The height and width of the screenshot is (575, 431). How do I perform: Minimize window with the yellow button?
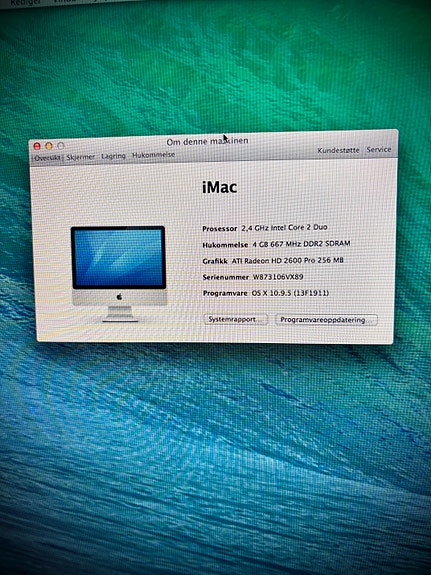coord(49,146)
